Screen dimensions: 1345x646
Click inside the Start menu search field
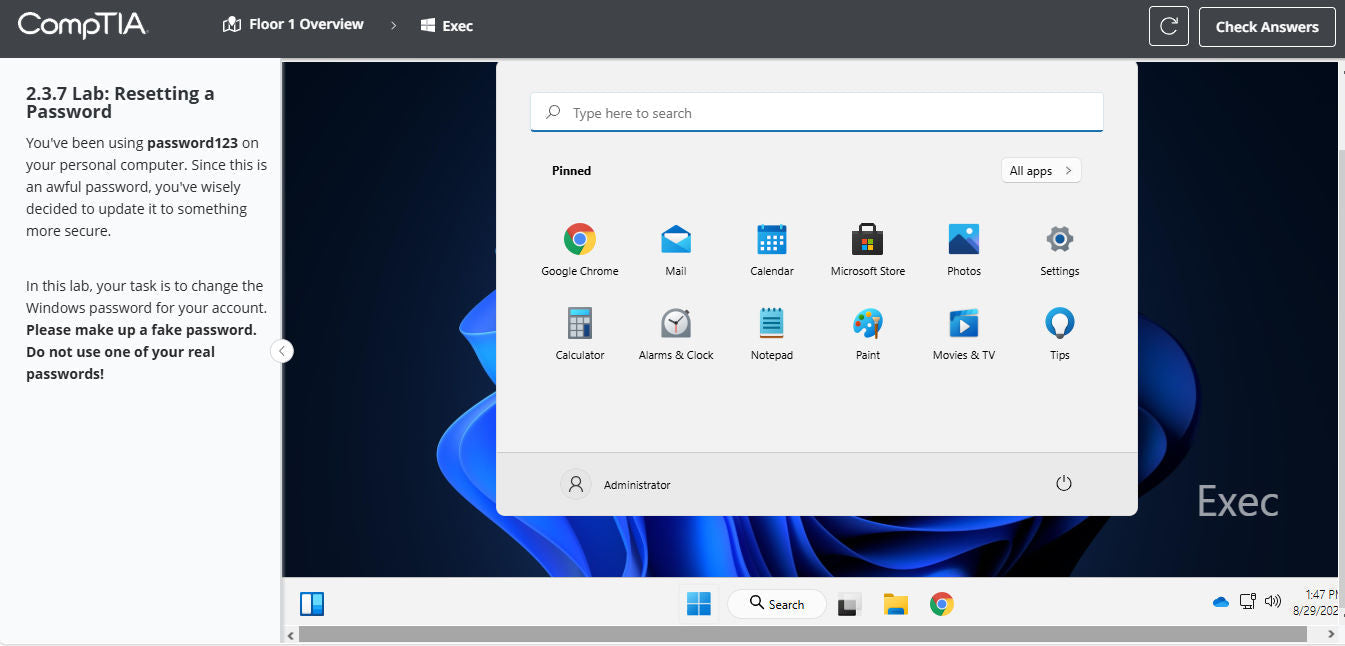(x=816, y=112)
